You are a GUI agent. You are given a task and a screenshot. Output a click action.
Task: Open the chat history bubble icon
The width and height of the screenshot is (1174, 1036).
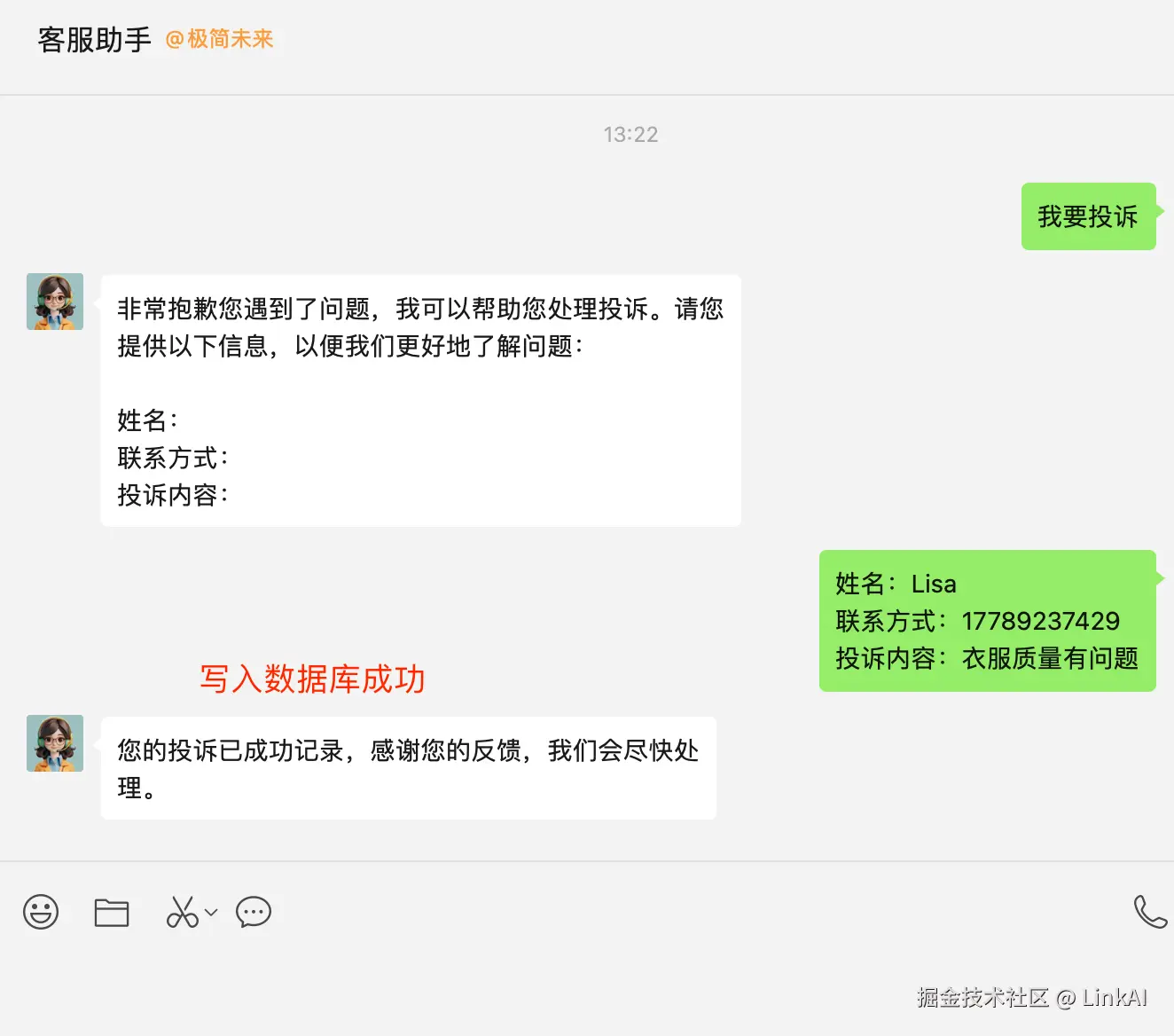[252, 912]
